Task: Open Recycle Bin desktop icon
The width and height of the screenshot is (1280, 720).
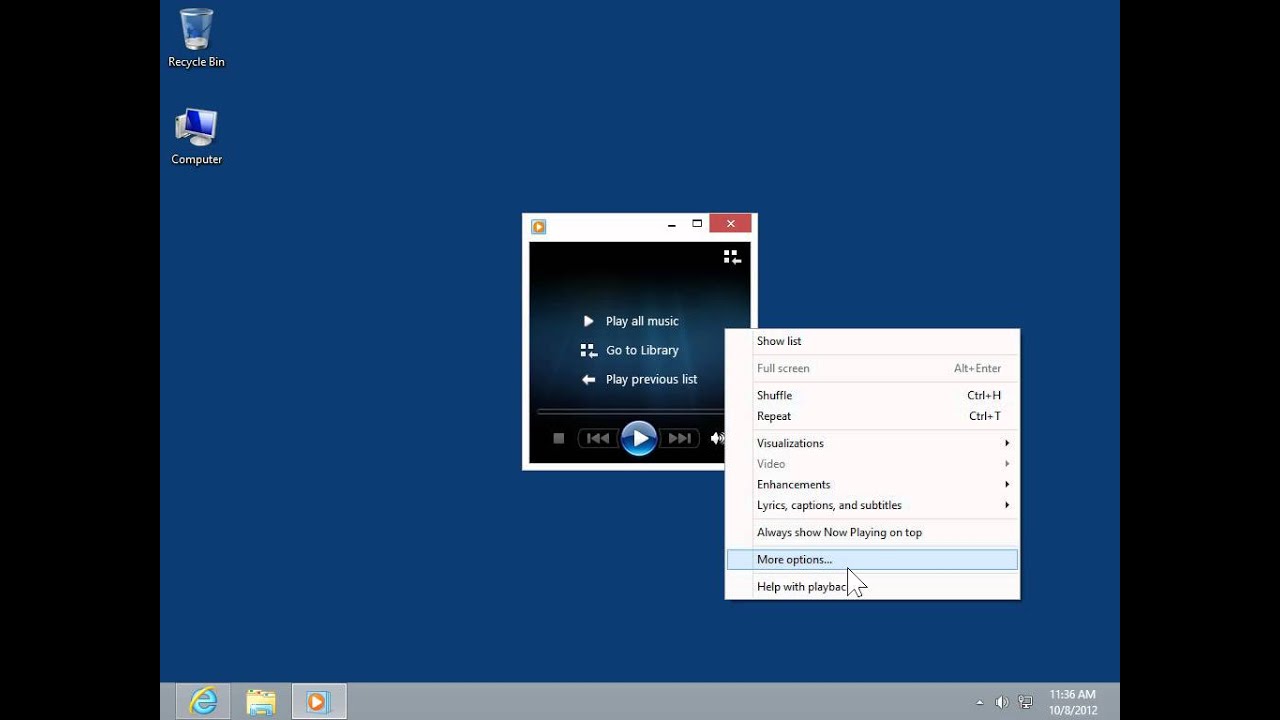Action: click(x=196, y=39)
